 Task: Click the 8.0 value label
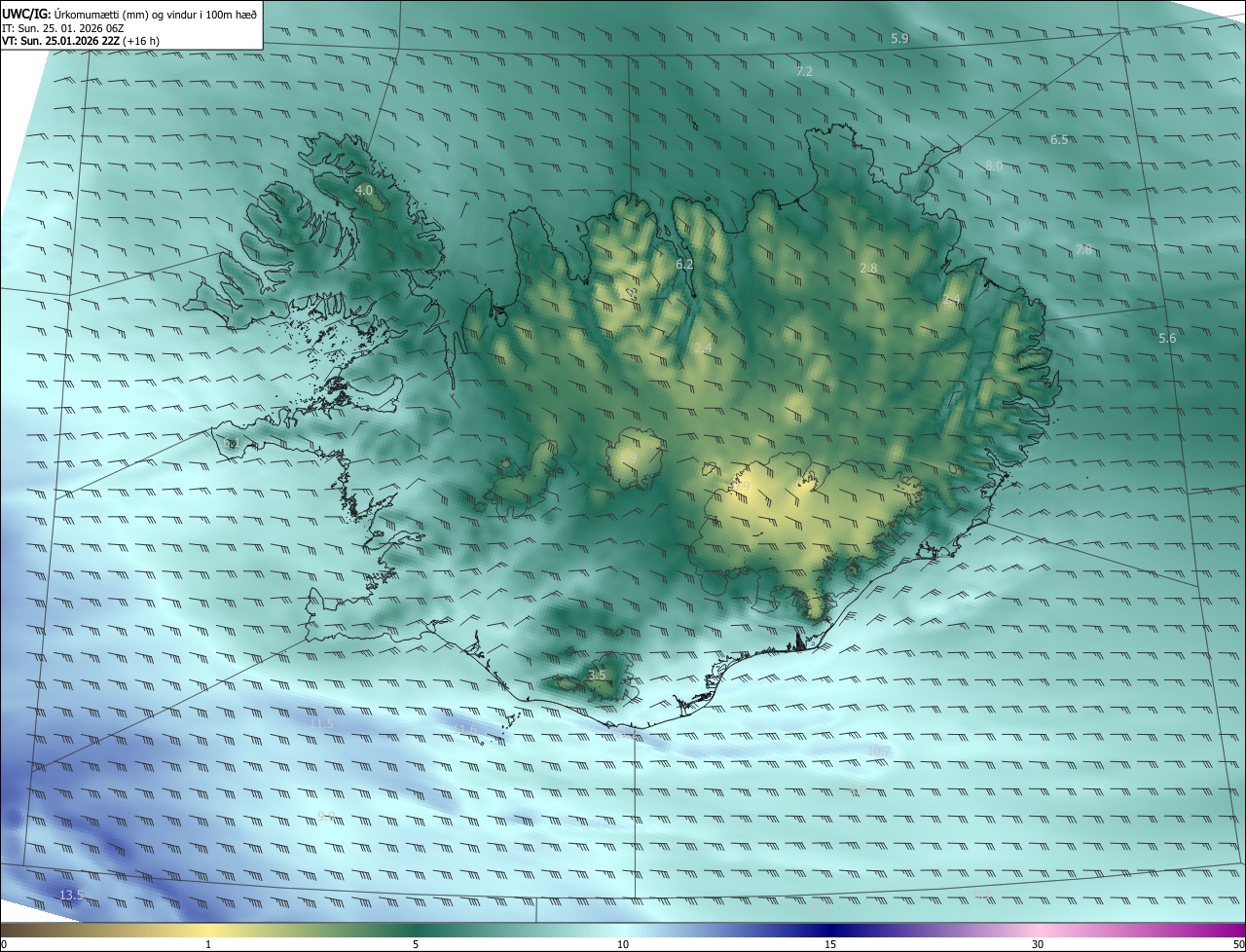(994, 166)
